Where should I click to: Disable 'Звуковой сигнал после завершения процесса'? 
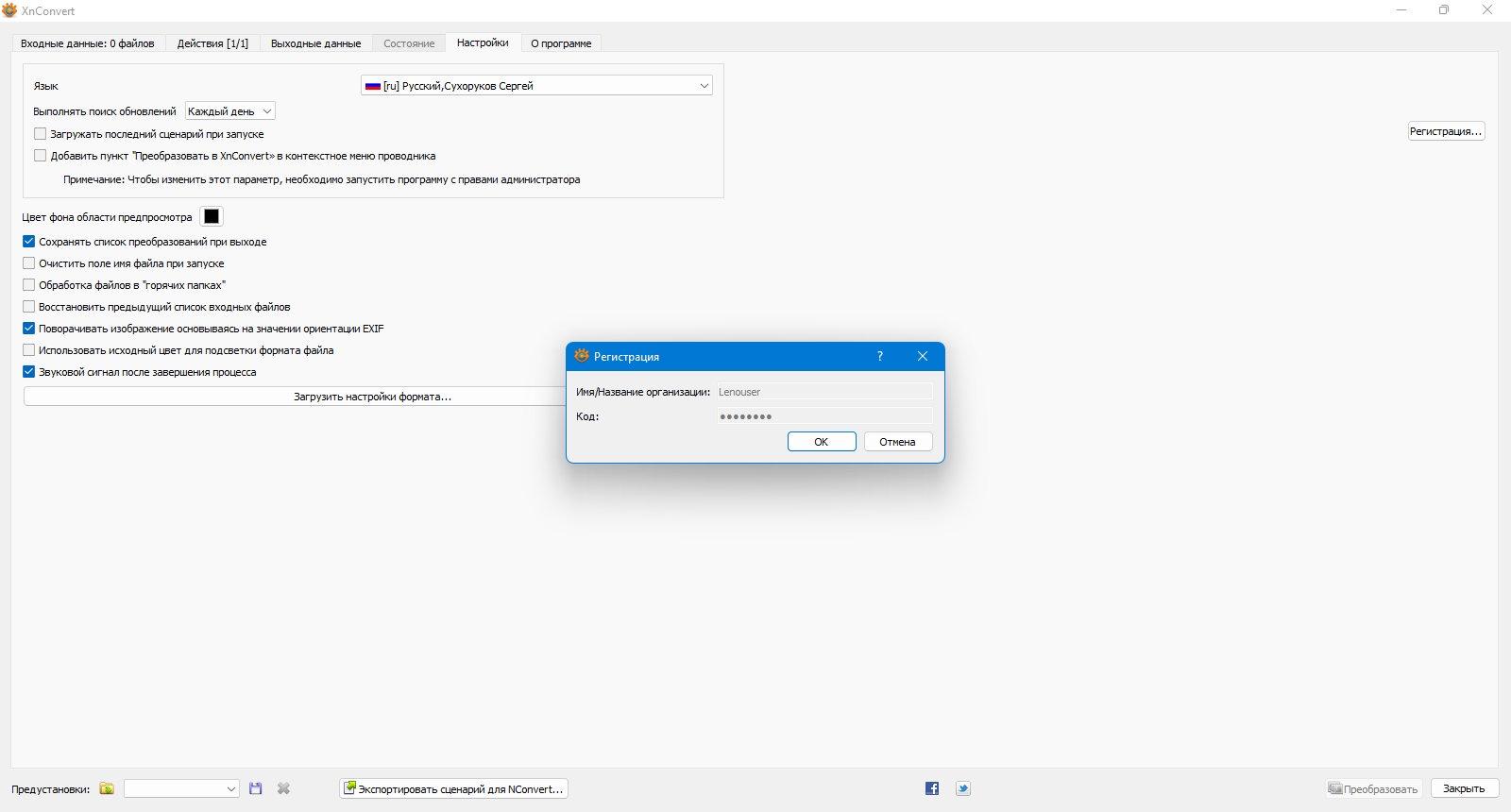coord(28,372)
